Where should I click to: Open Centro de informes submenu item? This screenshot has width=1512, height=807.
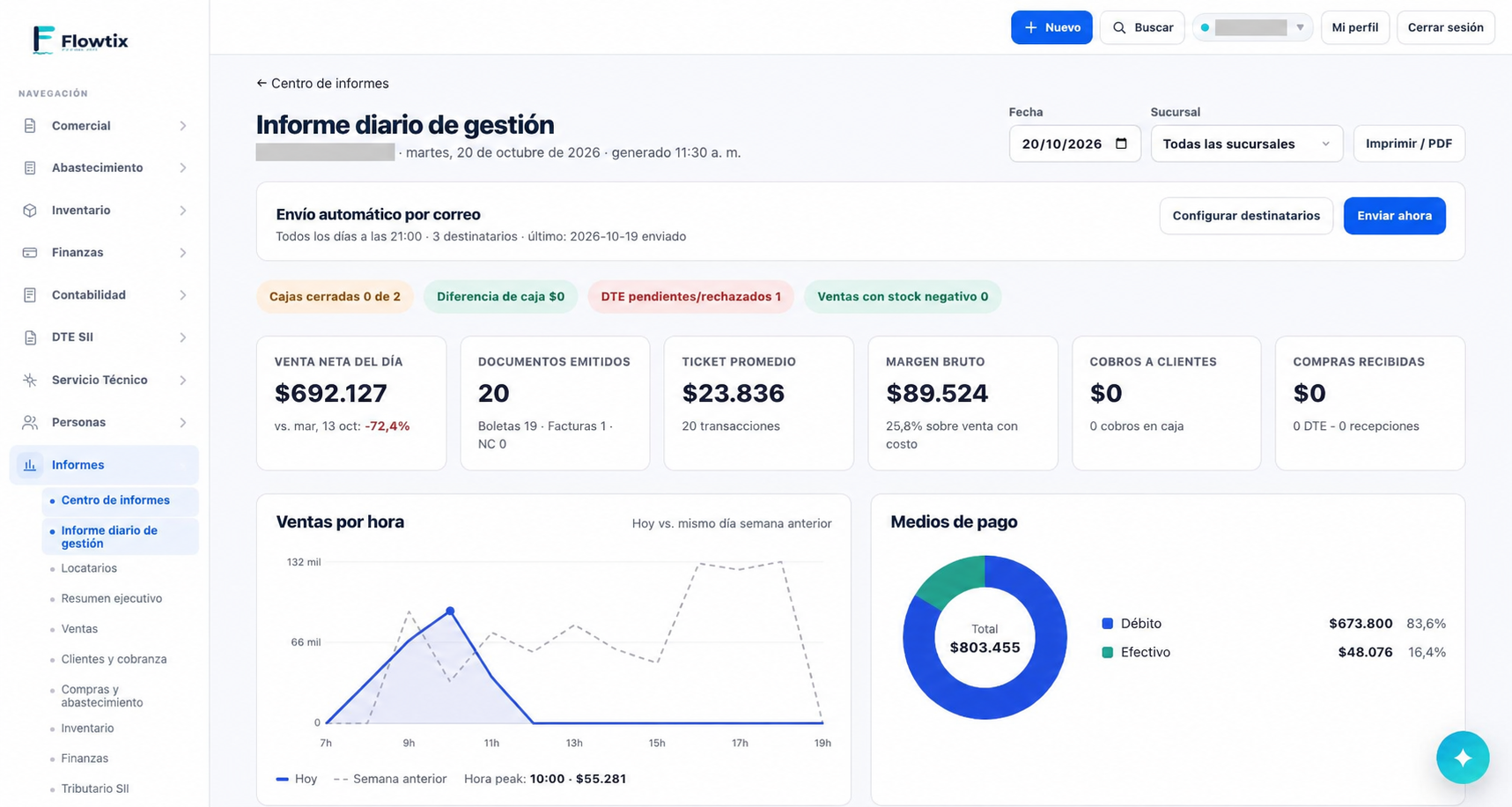point(120,500)
